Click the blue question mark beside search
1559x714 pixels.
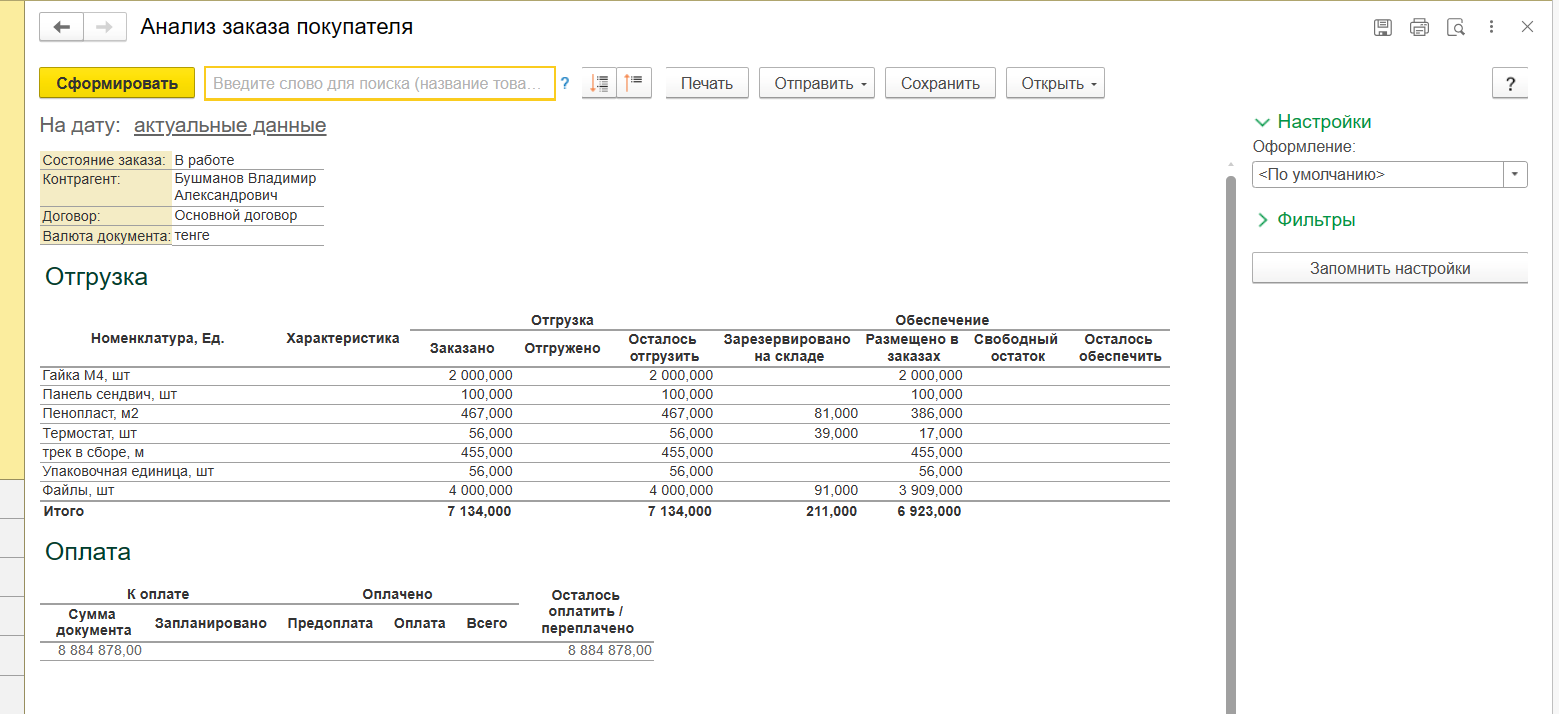point(565,84)
